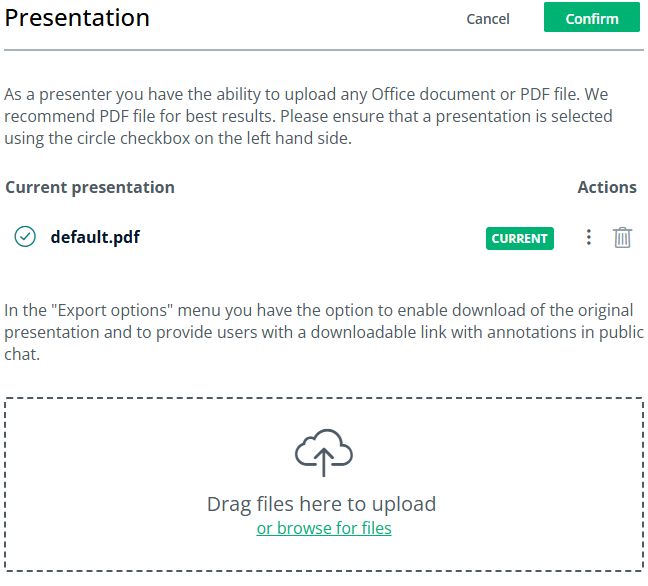
Task: Click the green CURRENT badge
Action: [519, 238]
